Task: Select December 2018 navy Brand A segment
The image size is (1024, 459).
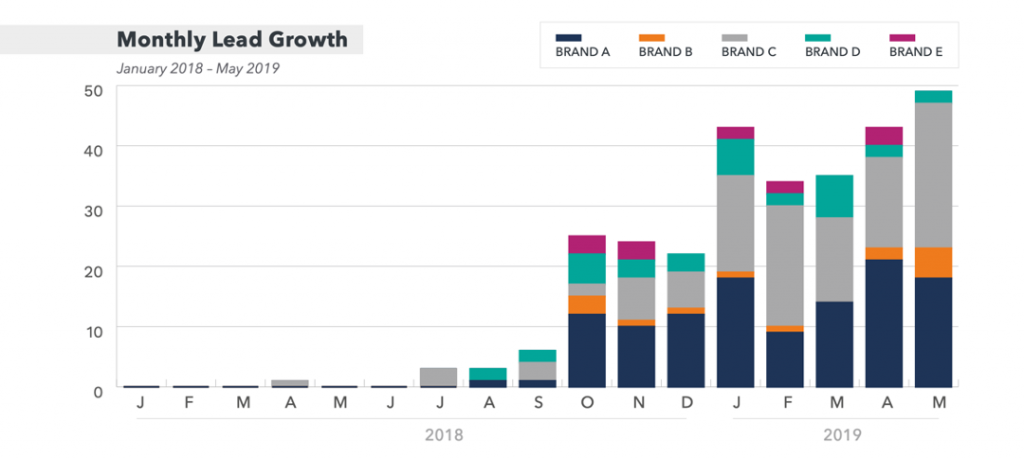Action: point(686,350)
